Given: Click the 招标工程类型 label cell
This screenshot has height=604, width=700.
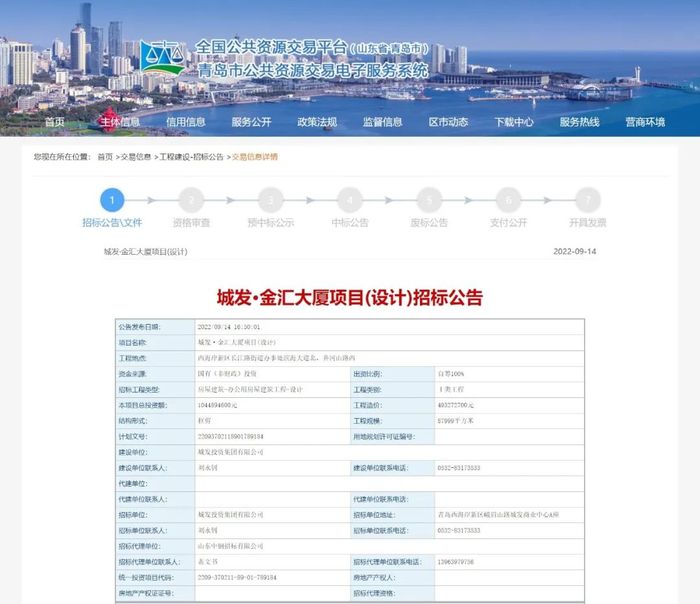Looking at the screenshot, I should click(x=155, y=389).
